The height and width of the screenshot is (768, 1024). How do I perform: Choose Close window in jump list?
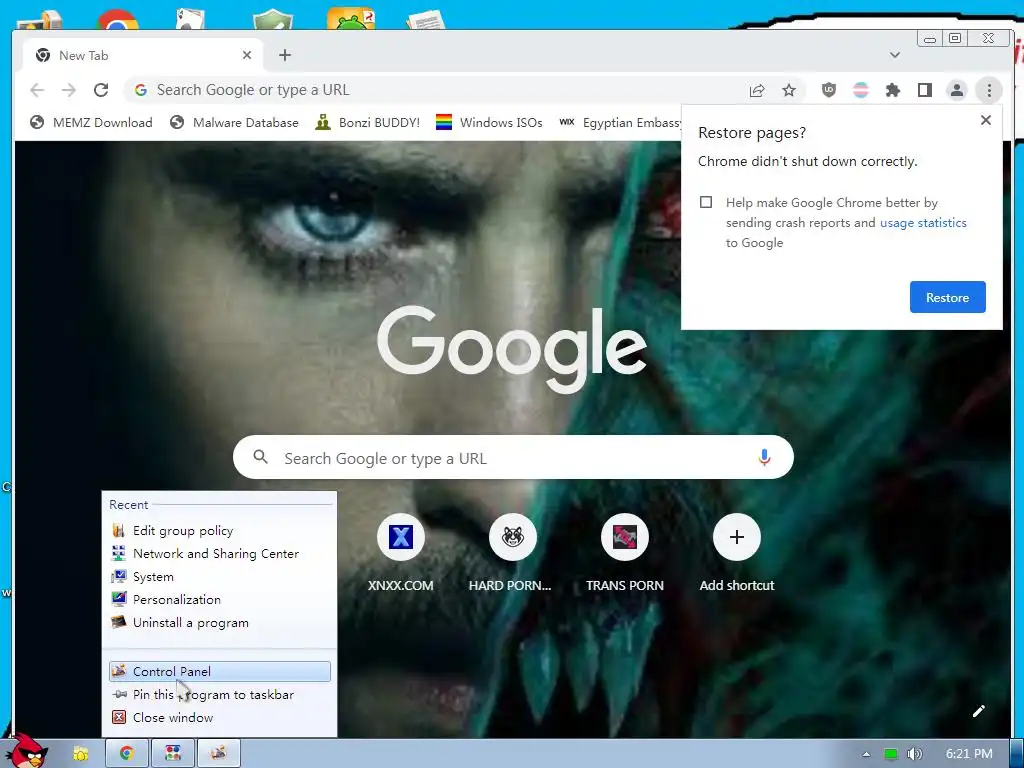[x=219, y=717]
